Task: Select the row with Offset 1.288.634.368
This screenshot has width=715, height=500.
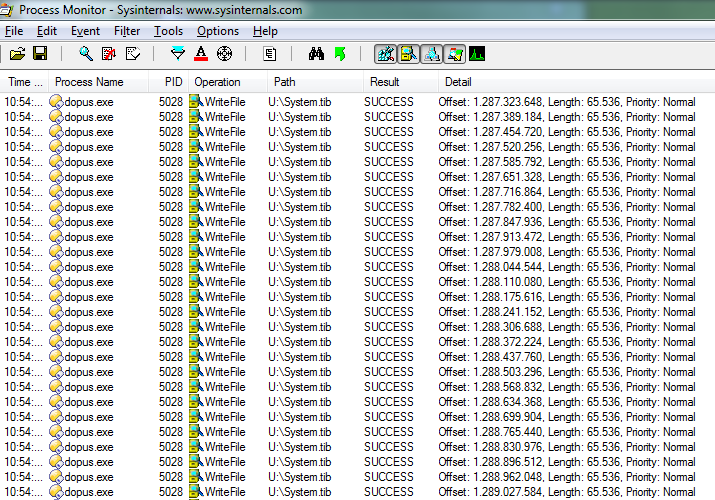Action: [358, 402]
